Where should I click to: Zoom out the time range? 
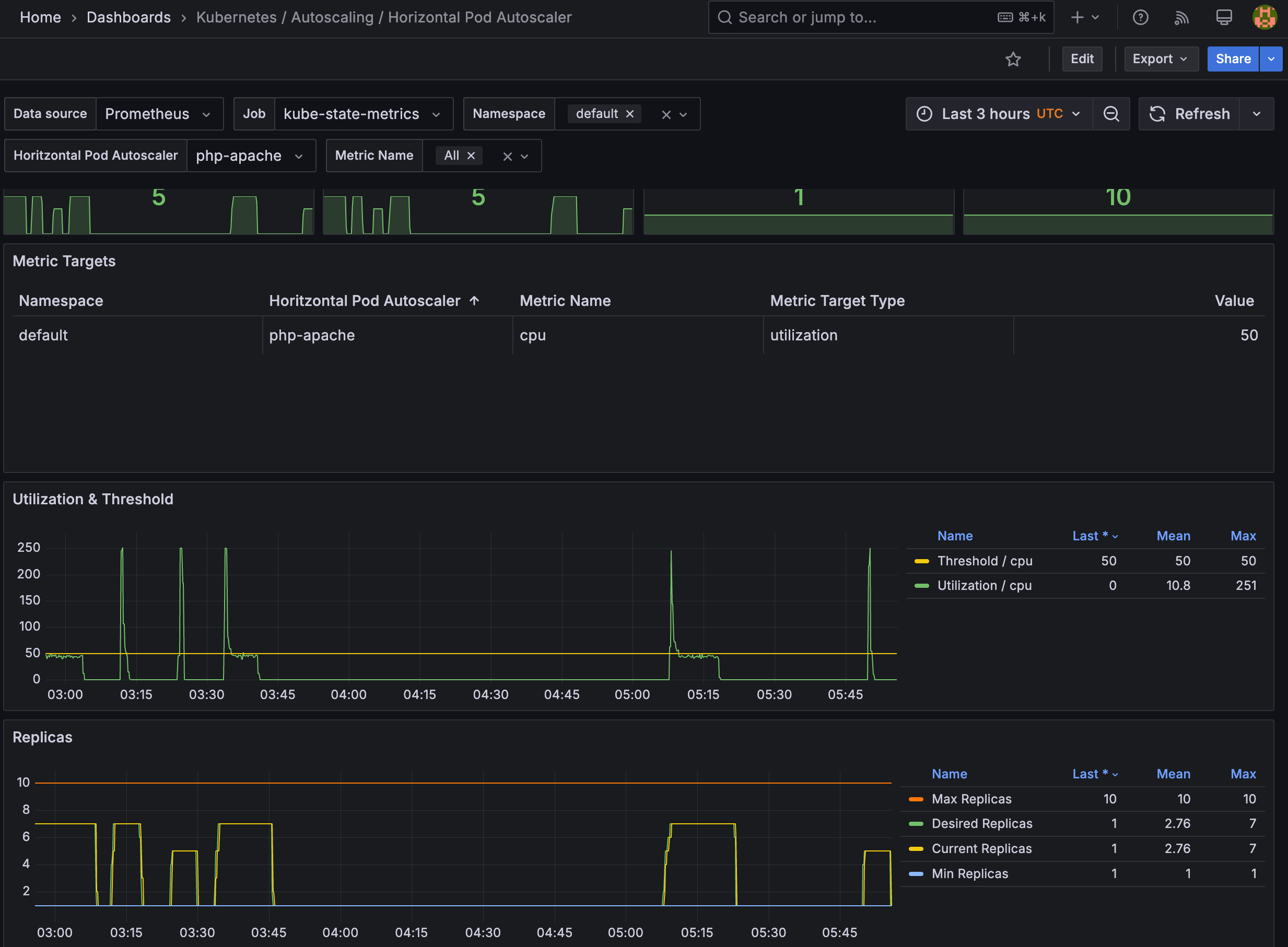[1111, 113]
